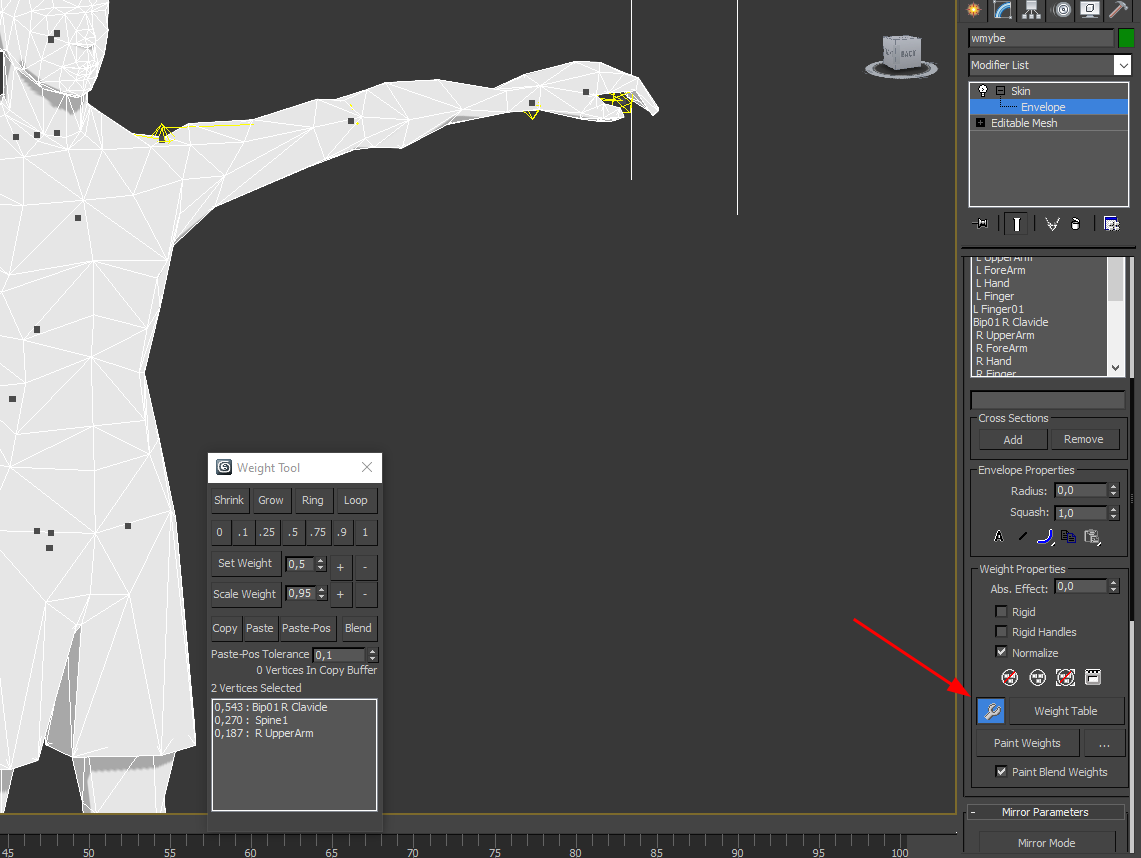Click the Weight Tool wrench icon
1141x858 pixels.
990,711
